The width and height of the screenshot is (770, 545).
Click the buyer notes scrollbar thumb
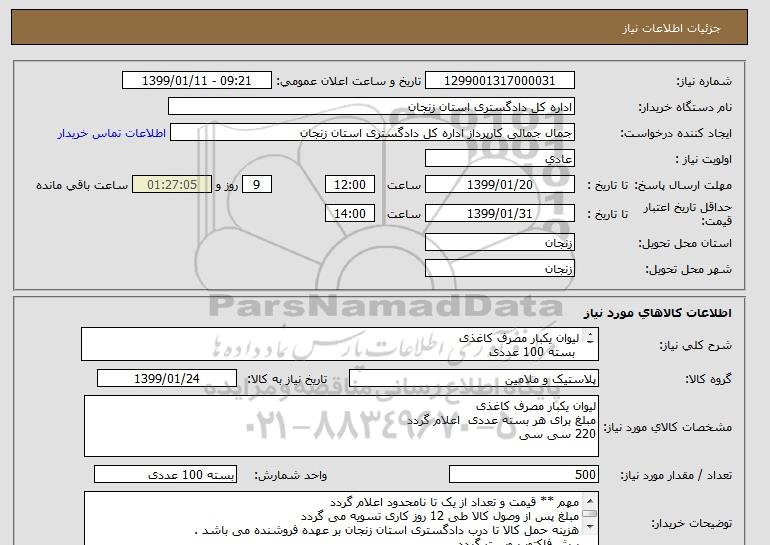(x=590, y=514)
